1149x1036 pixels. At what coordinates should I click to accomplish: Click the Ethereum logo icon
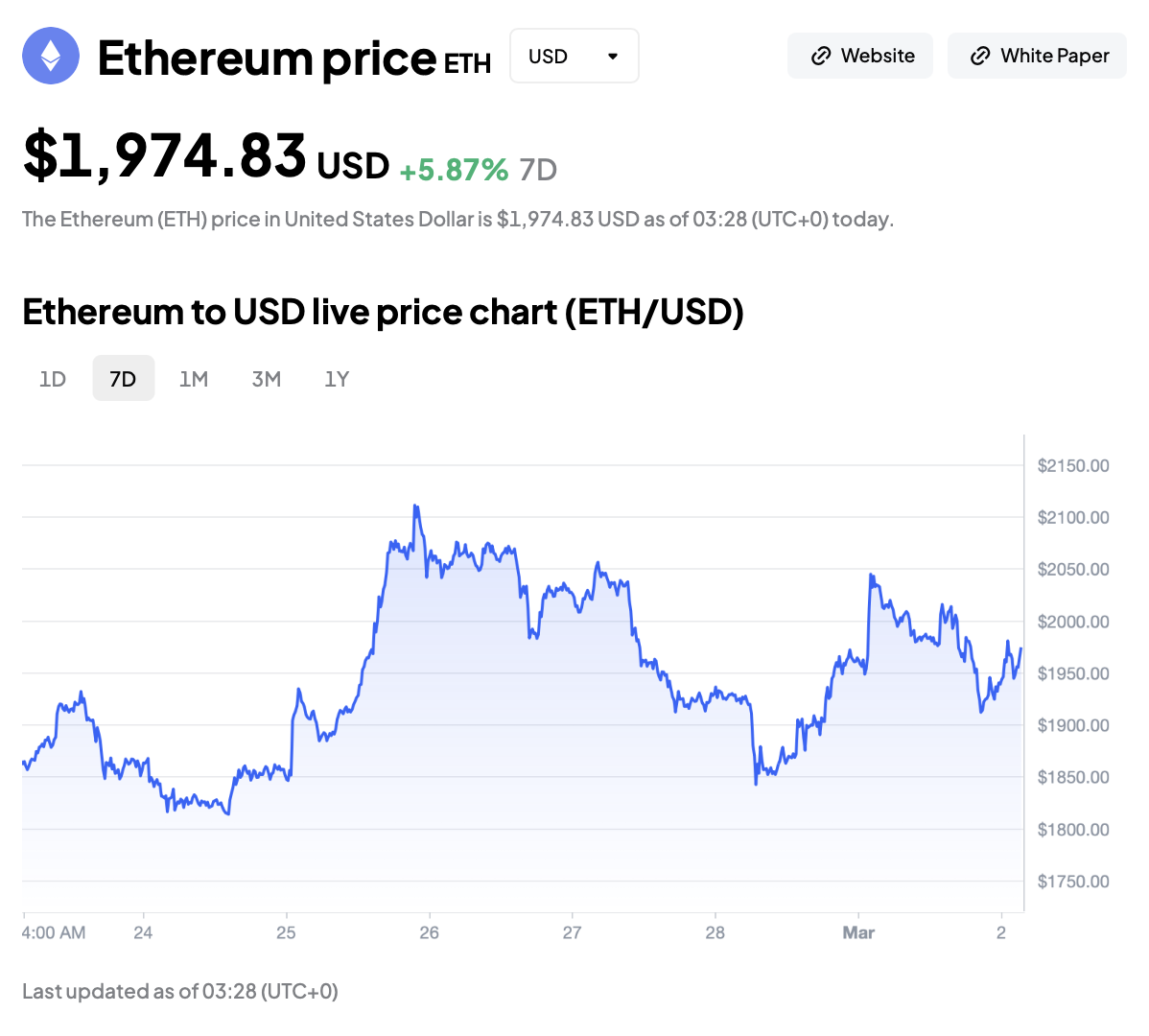coord(51,56)
